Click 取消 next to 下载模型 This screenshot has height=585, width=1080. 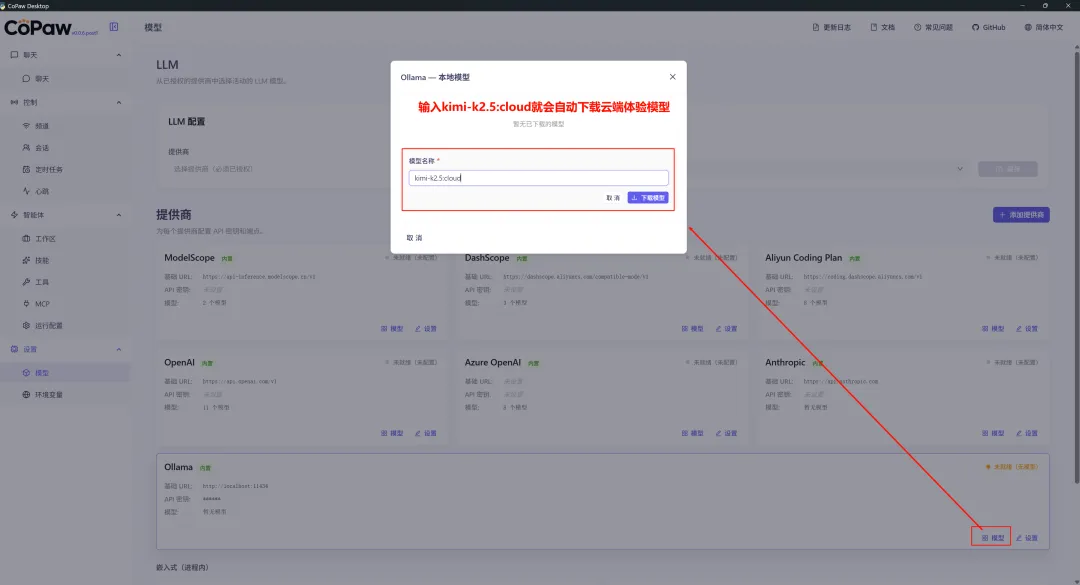click(613, 198)
